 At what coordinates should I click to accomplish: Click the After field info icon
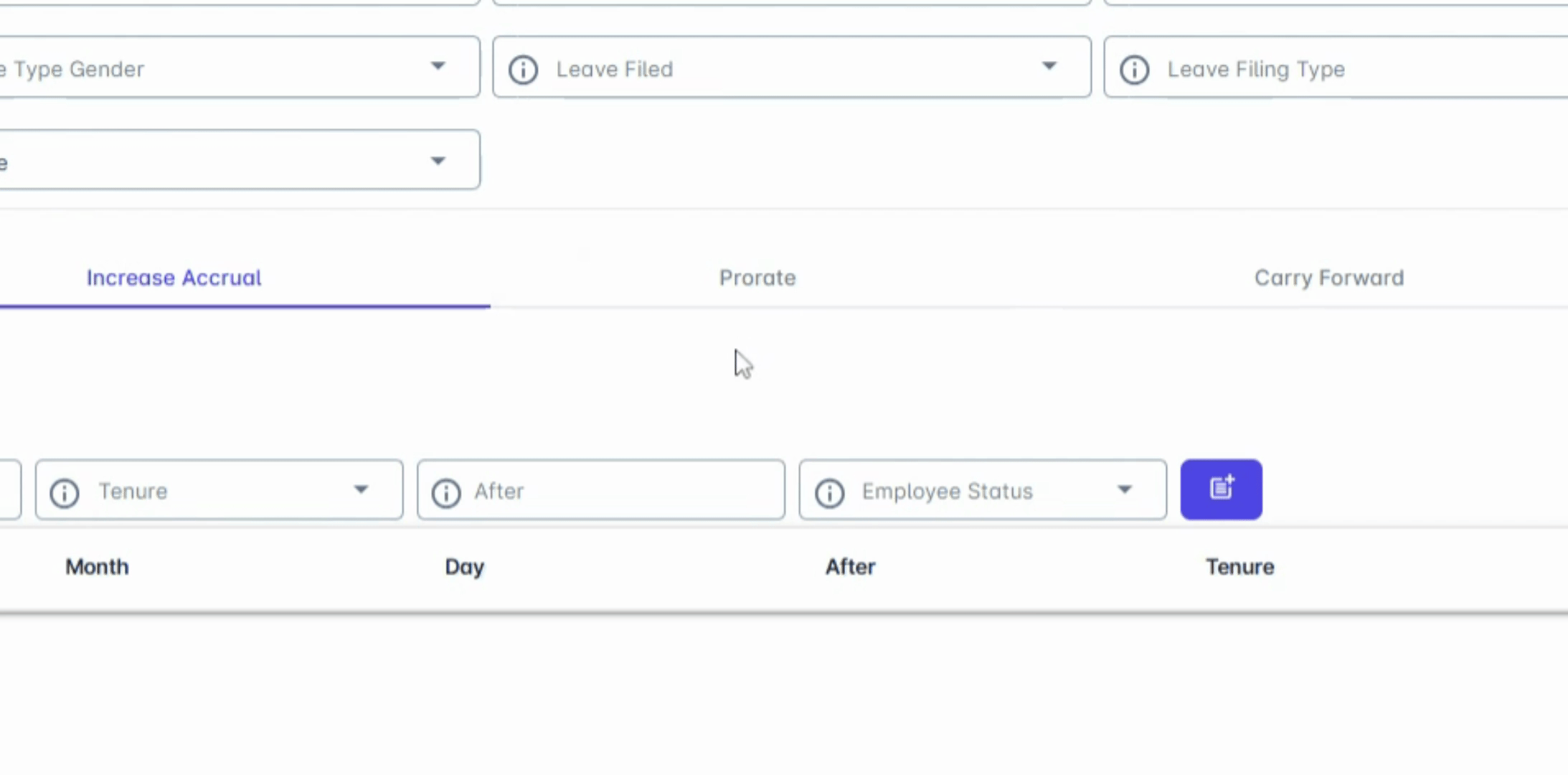446,492
